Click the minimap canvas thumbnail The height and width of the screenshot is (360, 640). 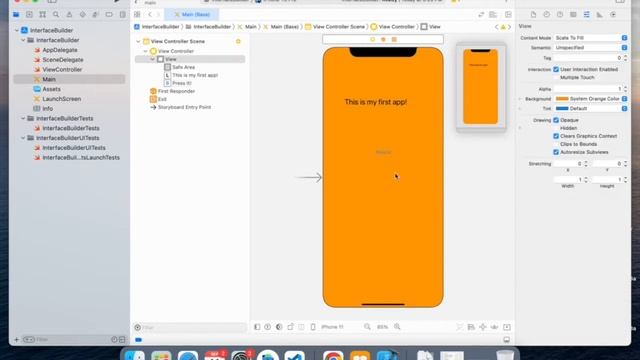pos(481,87)
